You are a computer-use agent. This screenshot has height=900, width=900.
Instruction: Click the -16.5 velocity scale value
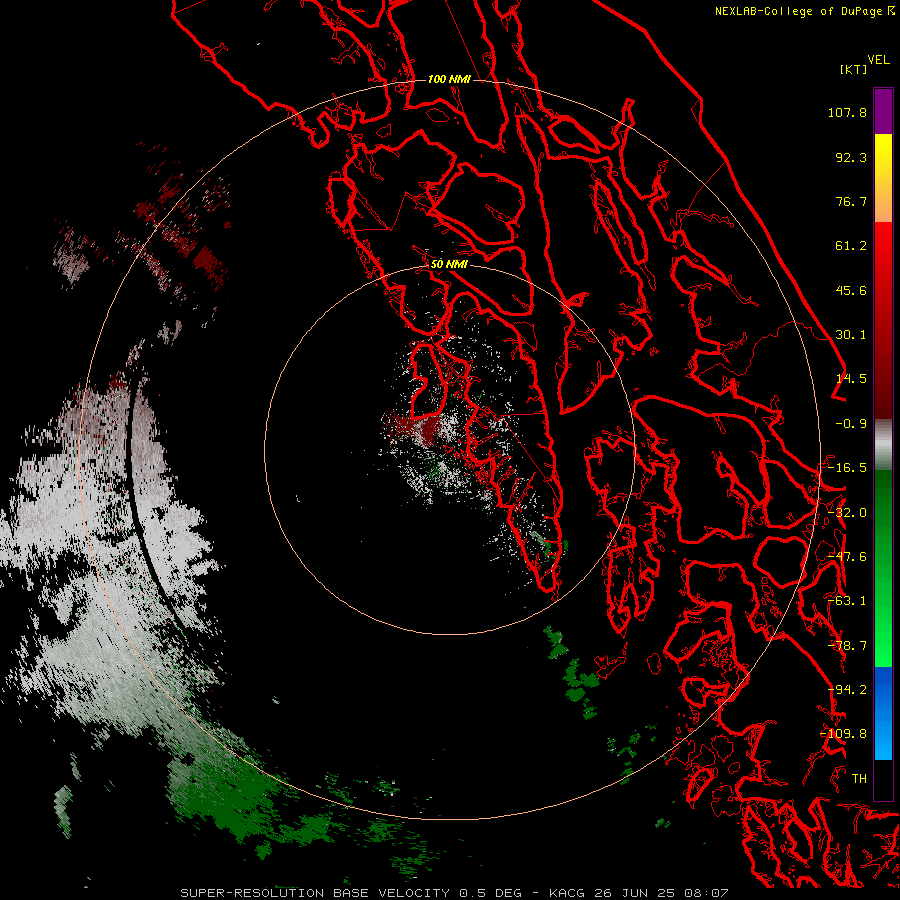click(x=847, y=468)
